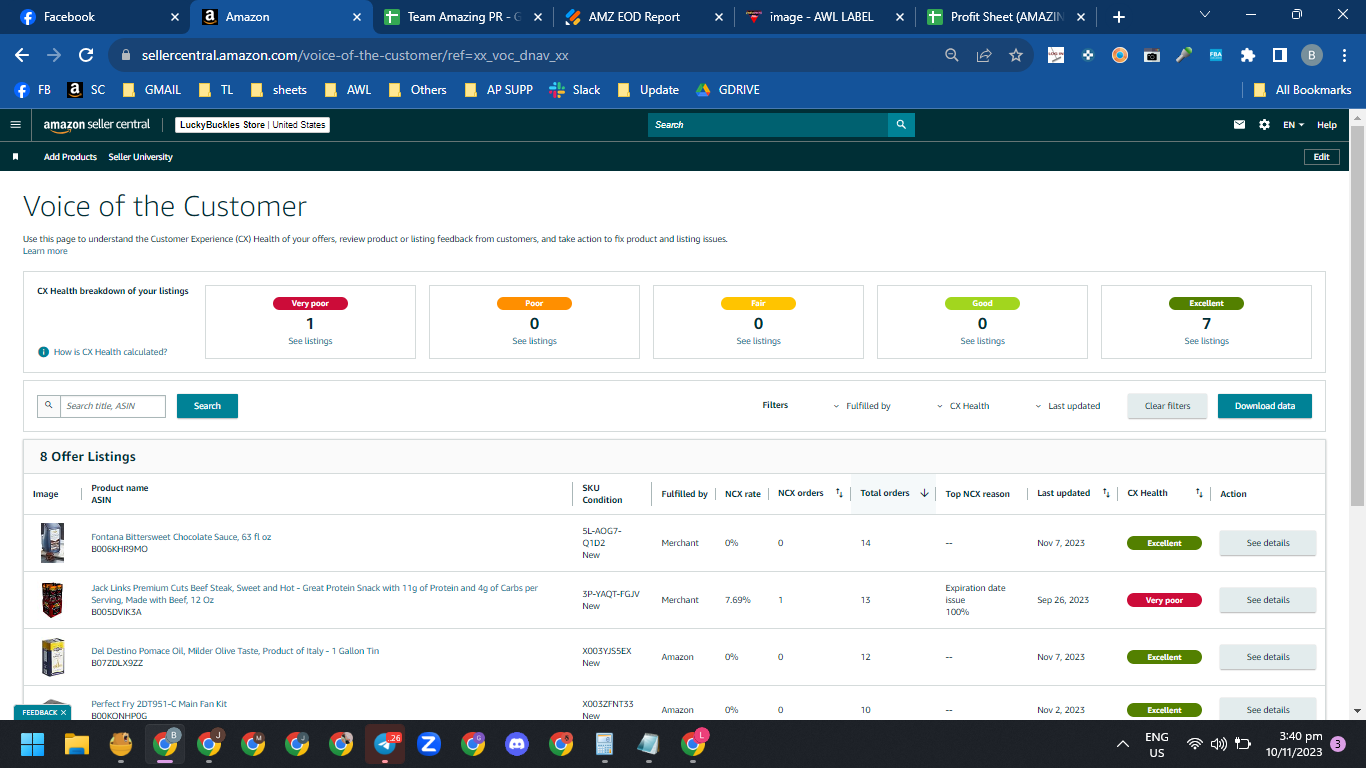Open Calculator from the taskbar

coord(604,744)
